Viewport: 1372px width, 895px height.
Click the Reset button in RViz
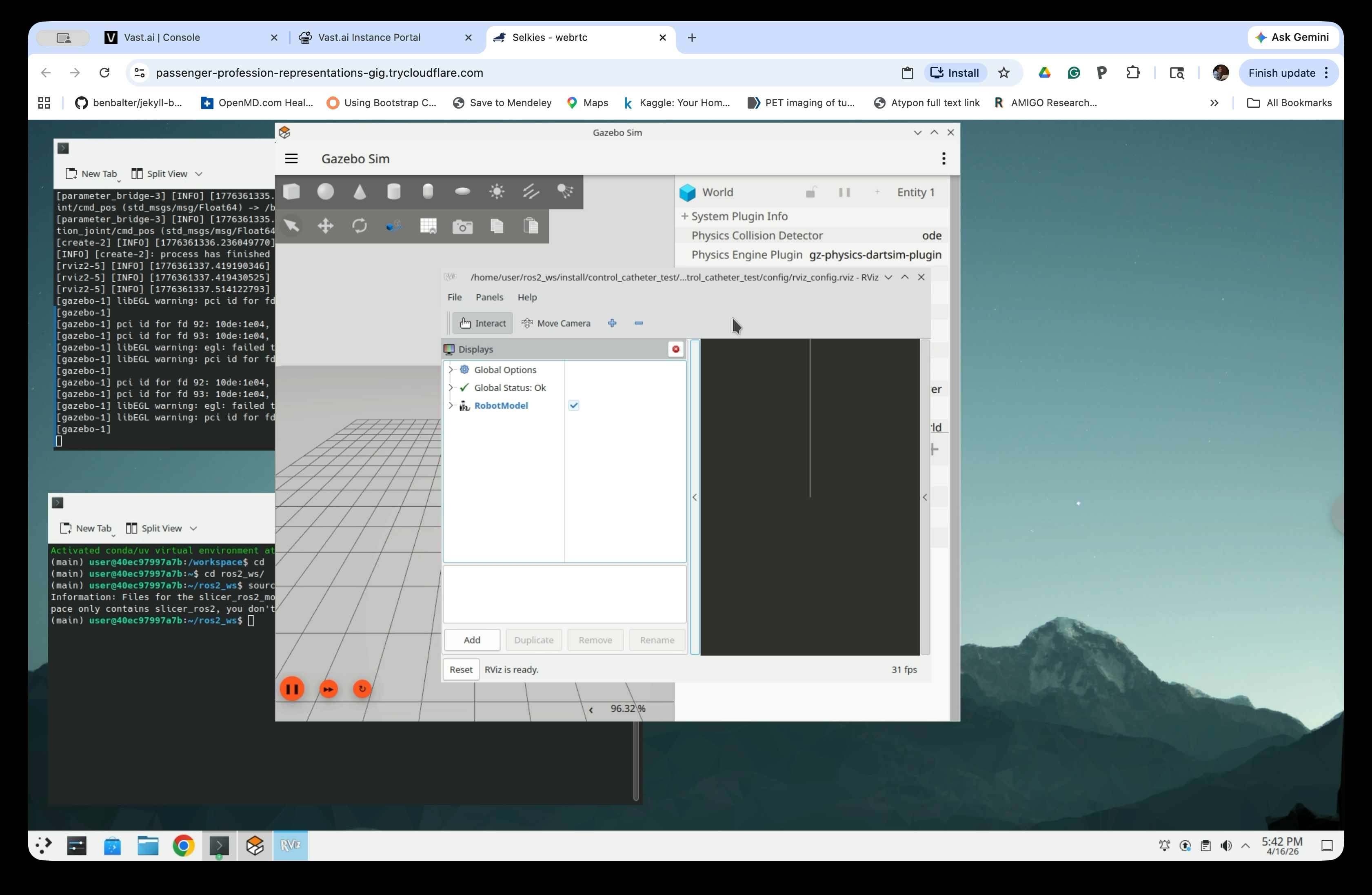point(460,670)
